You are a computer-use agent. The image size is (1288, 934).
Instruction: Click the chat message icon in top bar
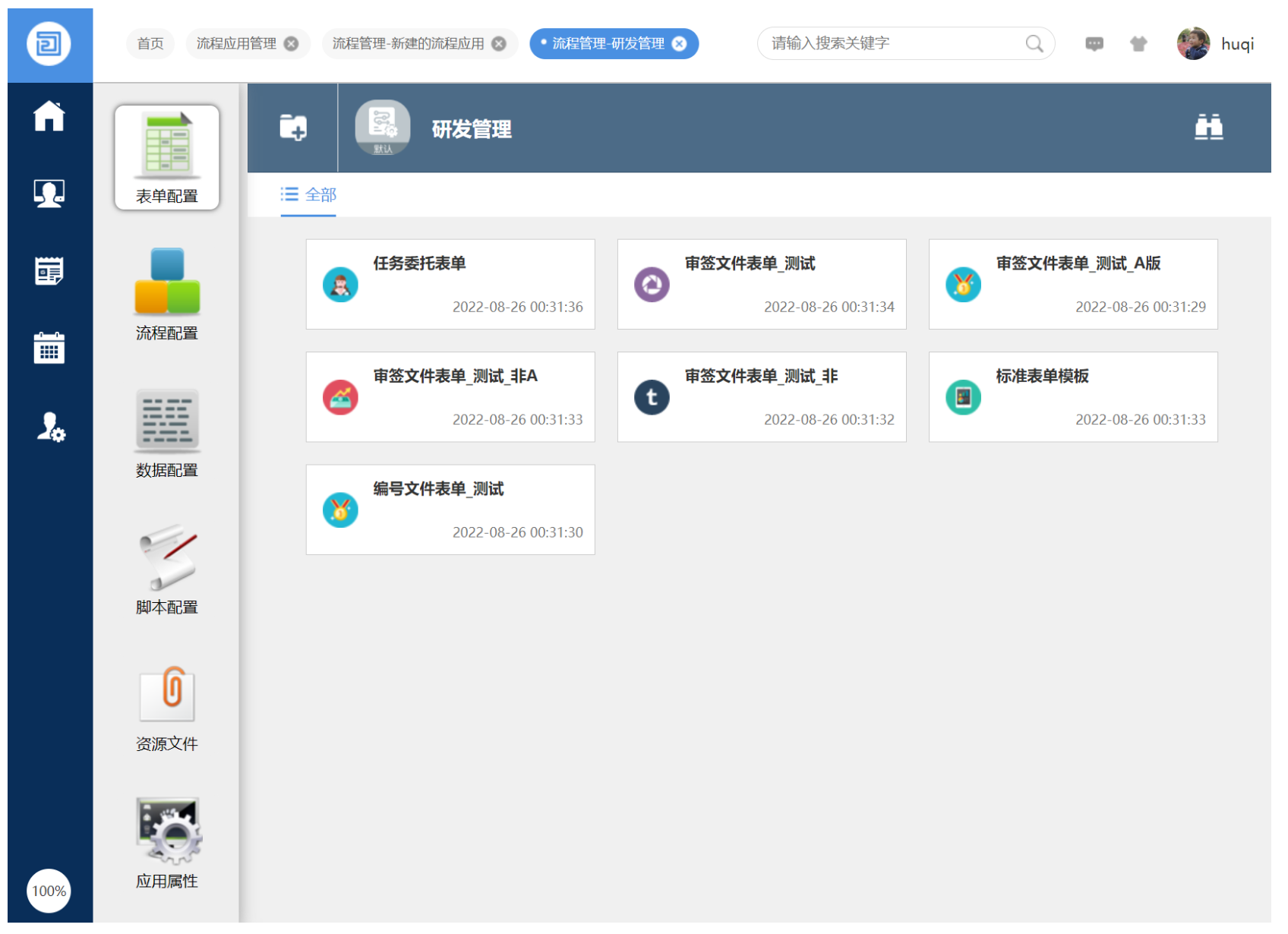click(1094, 44)
